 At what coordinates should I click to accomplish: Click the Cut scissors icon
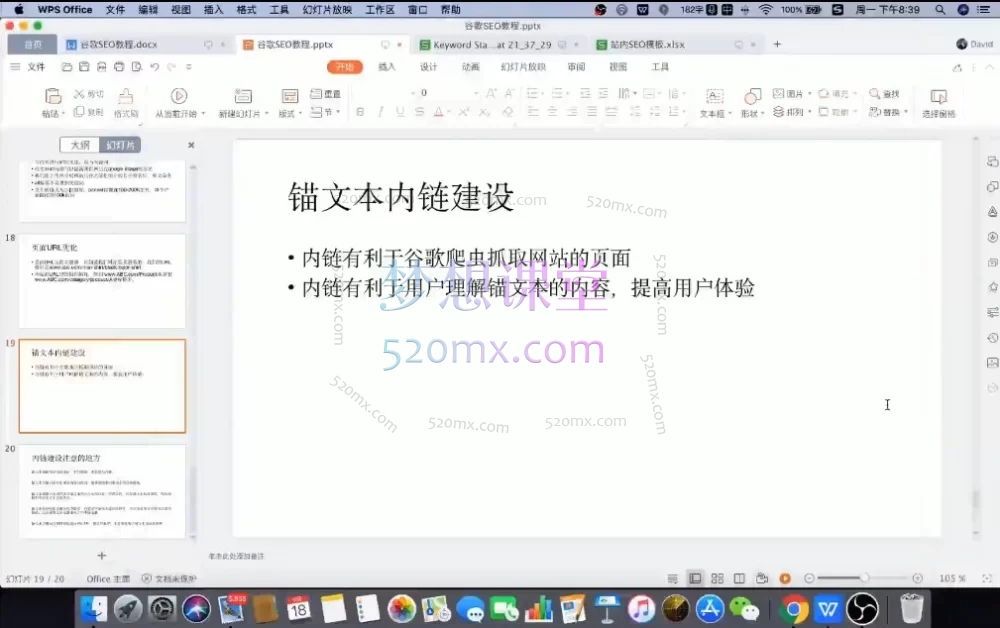click(x=79, y=94)
